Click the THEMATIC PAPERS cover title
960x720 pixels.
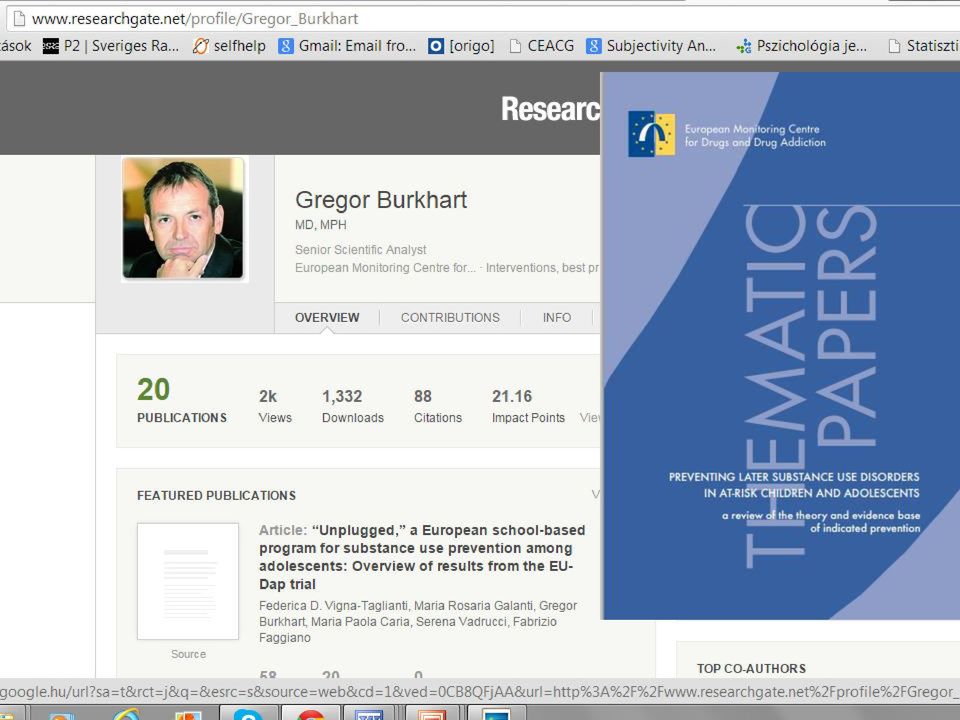[811, 386]
